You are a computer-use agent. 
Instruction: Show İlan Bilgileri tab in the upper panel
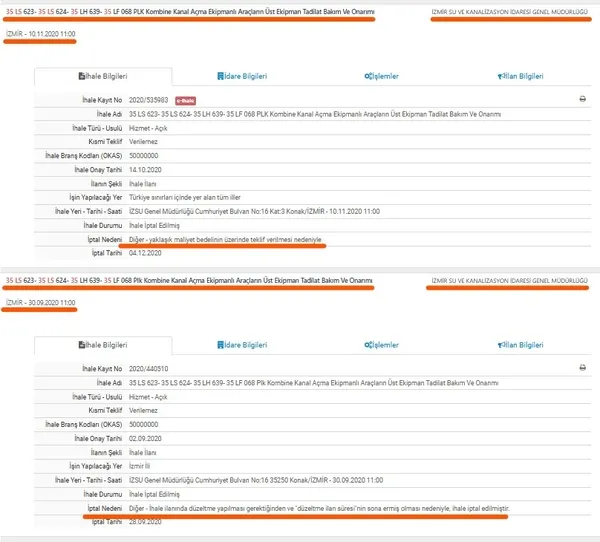pyautogui.click(x=520, y=76)
